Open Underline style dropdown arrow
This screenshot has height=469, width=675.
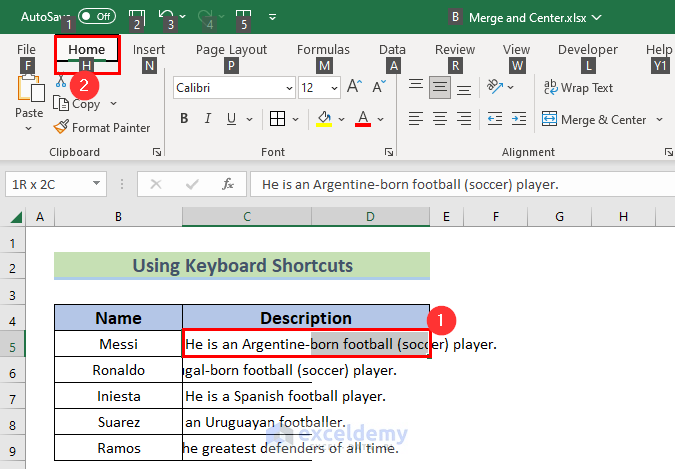point(249,119)
